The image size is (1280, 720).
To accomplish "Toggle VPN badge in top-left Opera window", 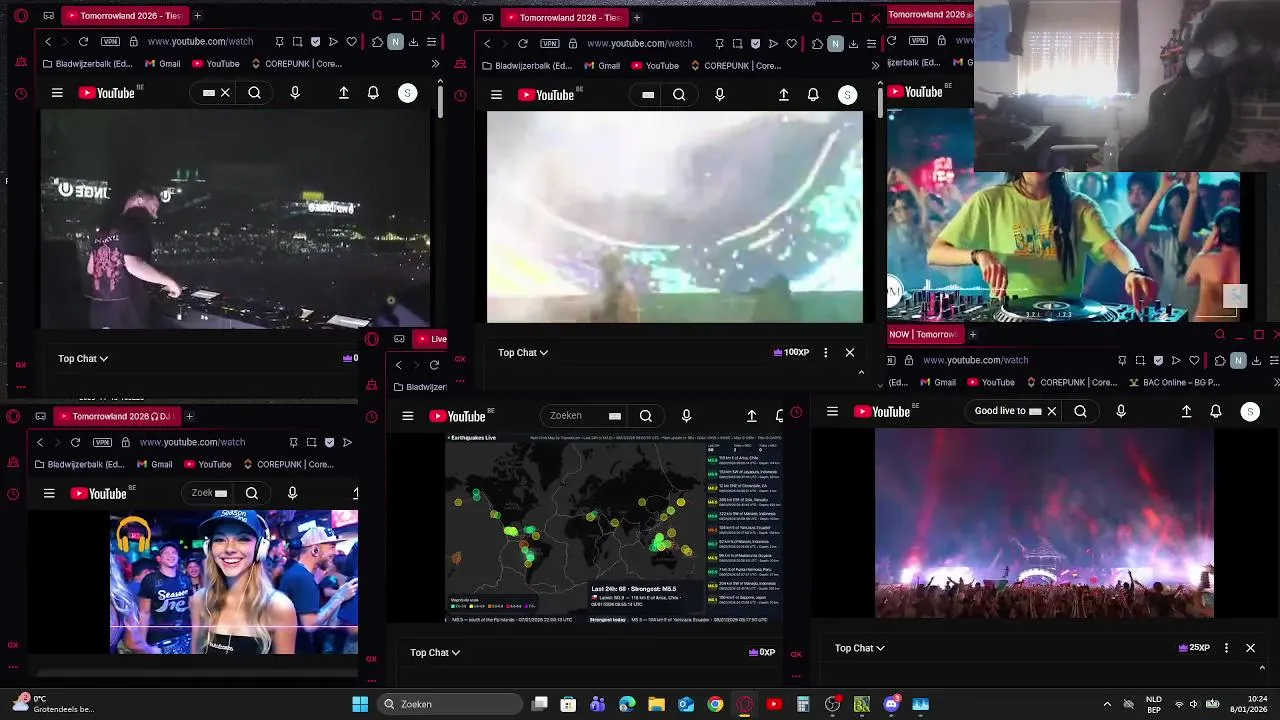I will pos(110,42).
